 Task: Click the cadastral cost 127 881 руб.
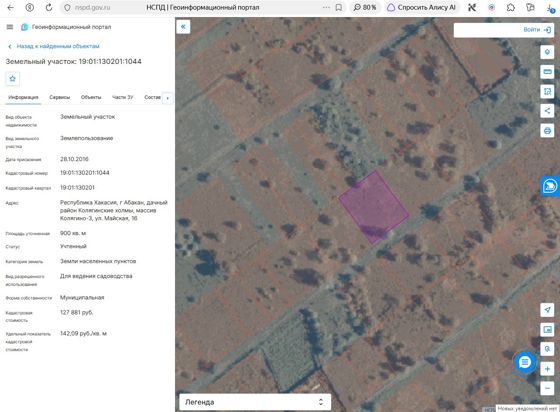coord(76,312)
